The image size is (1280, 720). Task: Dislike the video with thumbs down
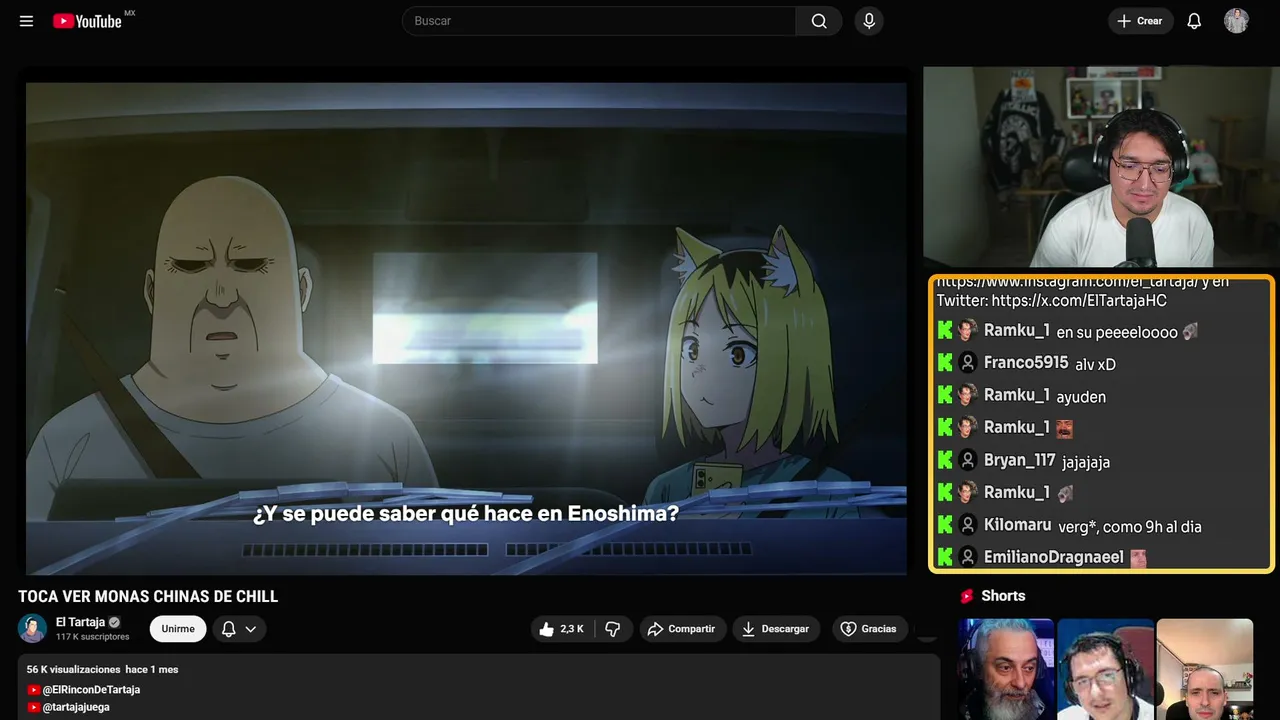pyautogui.click(x=613, y=629)
